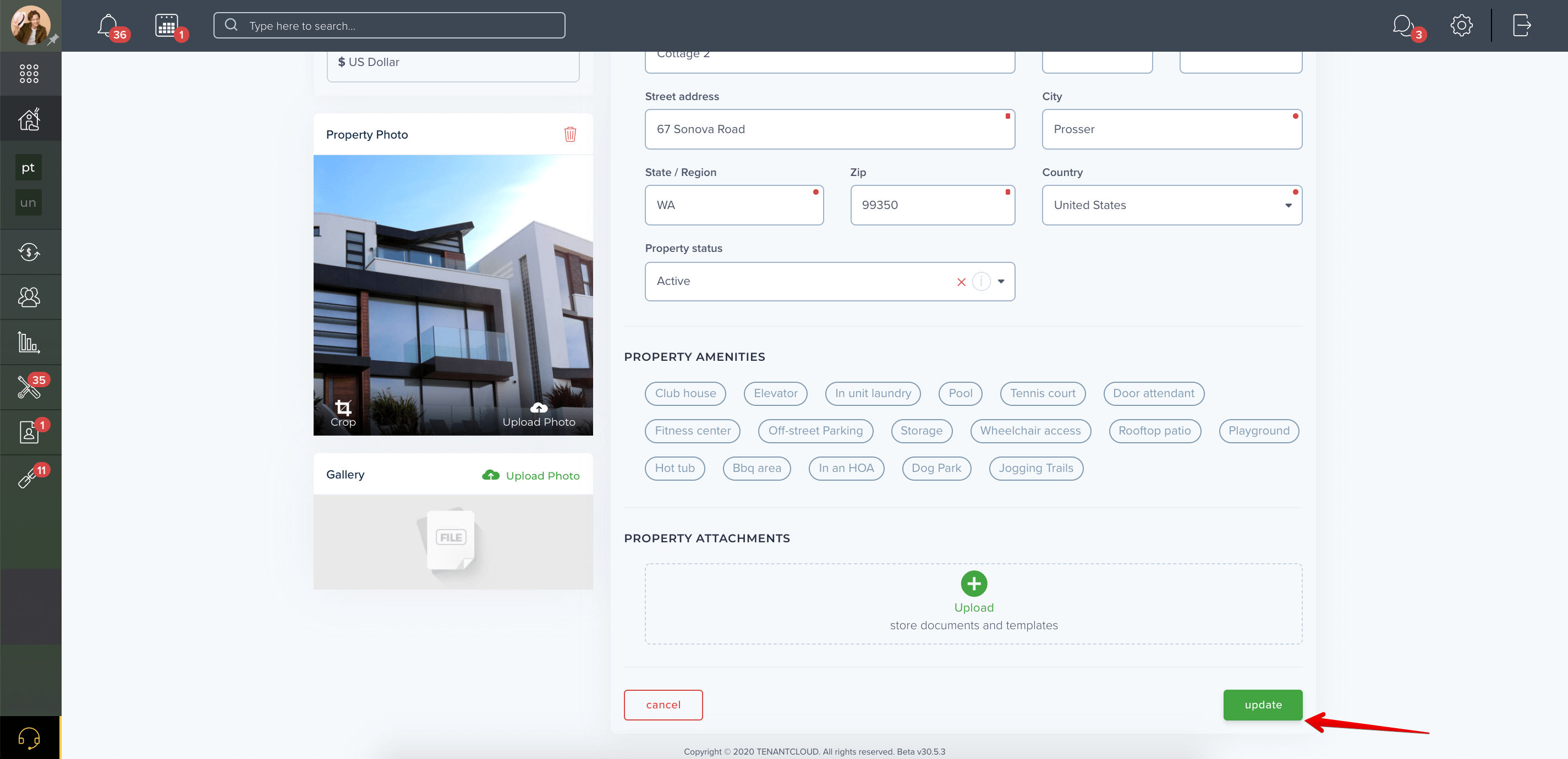Open settings gear icon

tap(1461, 25)
